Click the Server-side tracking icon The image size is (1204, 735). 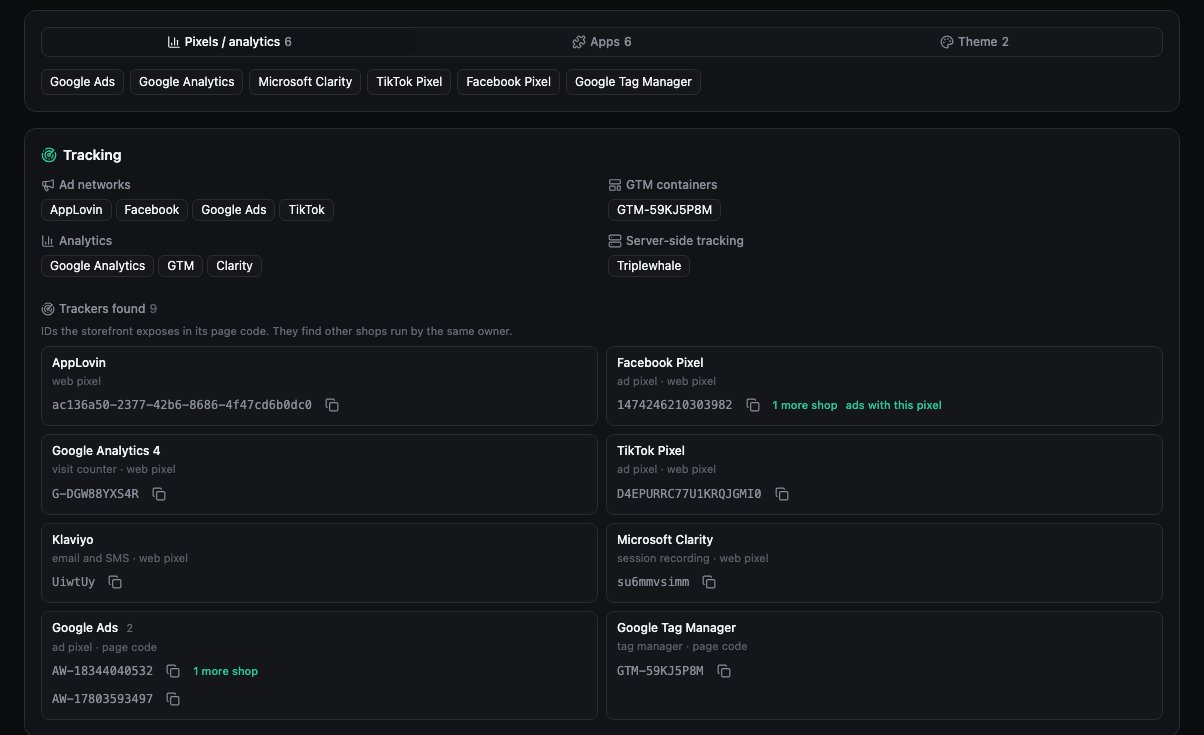coord(615,241)
